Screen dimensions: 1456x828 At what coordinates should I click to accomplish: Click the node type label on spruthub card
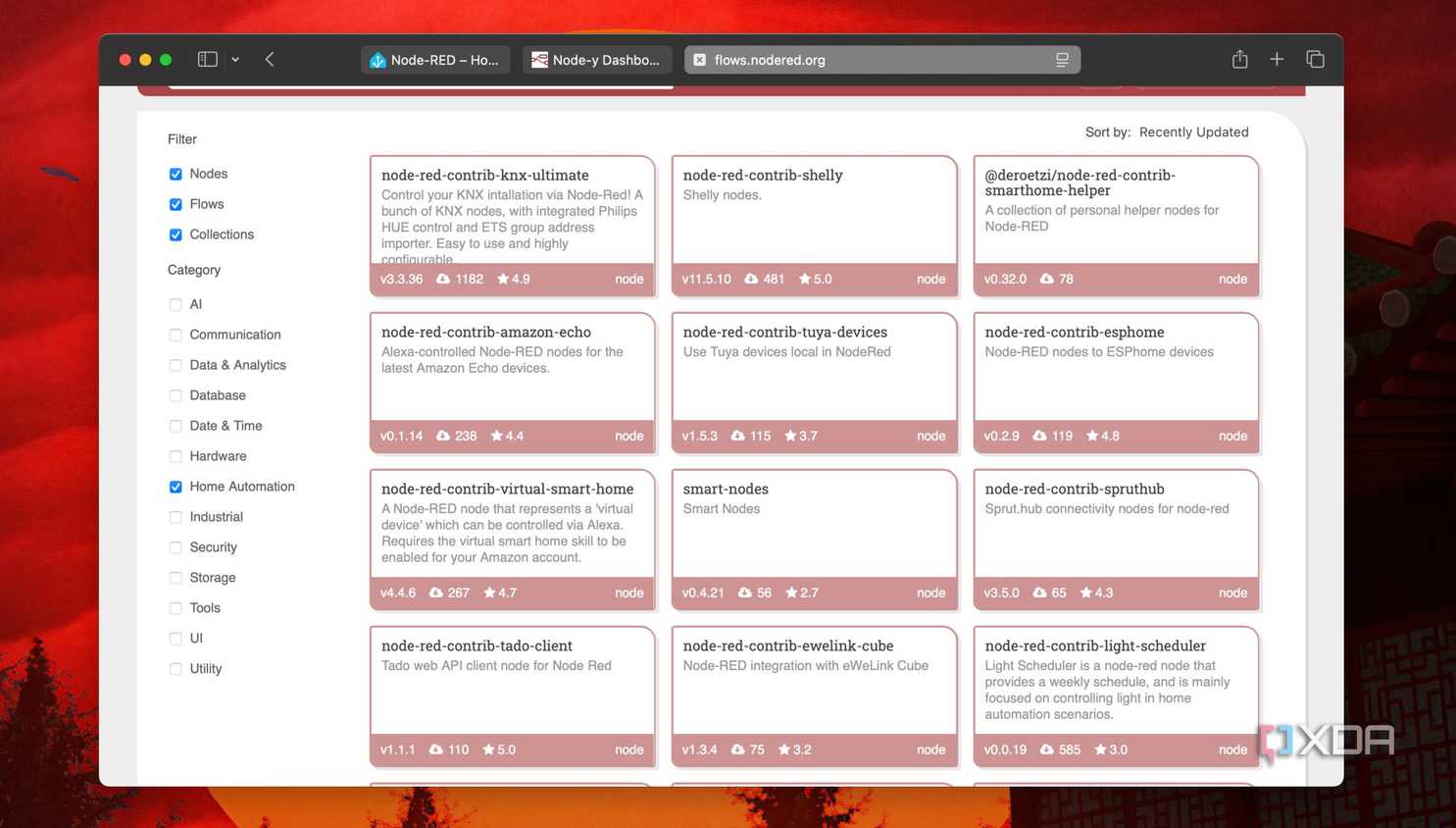pos(1232,593)
